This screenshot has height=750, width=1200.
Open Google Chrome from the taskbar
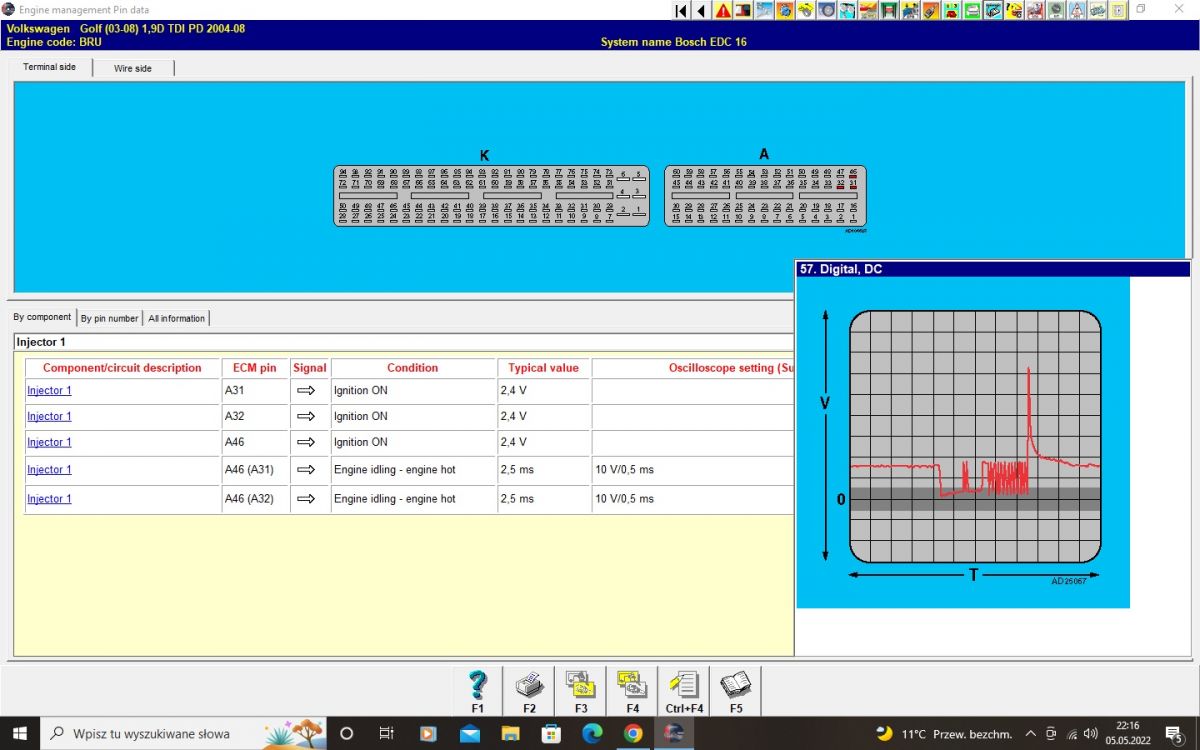[632, 733]
